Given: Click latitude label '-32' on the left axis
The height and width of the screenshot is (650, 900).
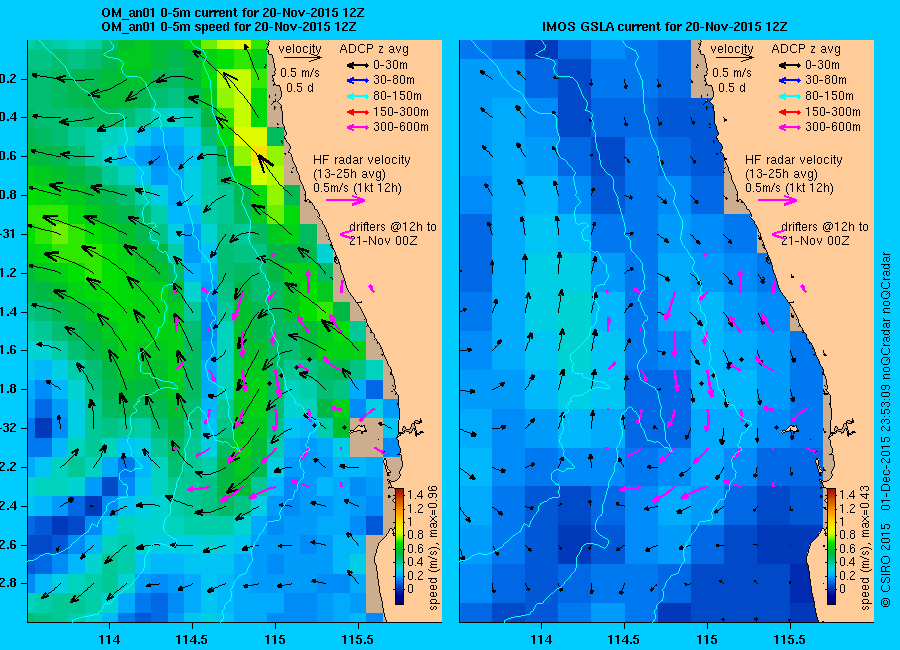Looking at the screenshot, I should [x=8, y=428].
